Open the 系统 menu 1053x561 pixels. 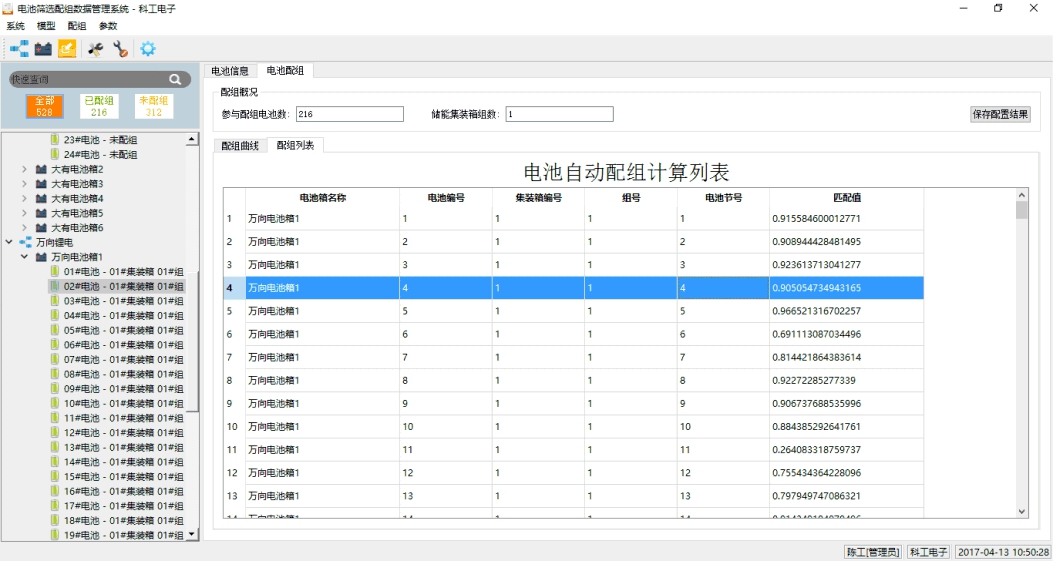click(x=15, y=26)
